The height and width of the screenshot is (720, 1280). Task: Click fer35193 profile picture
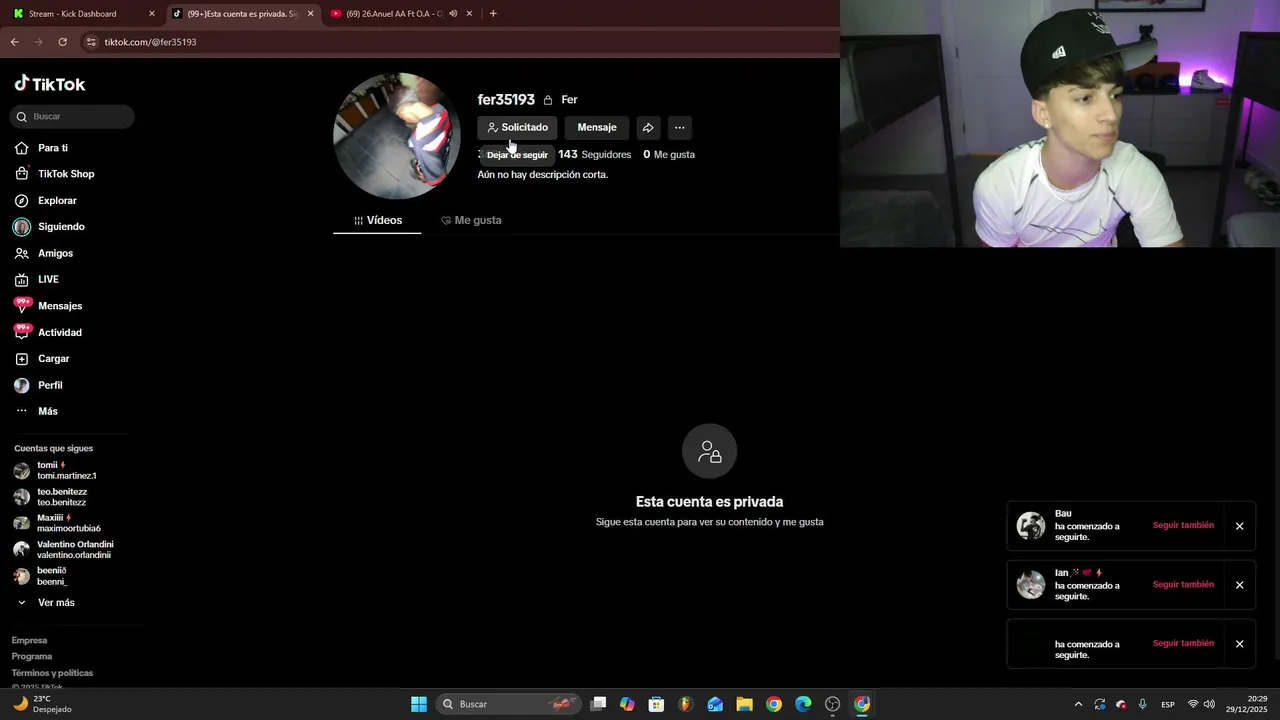point(397,136)
